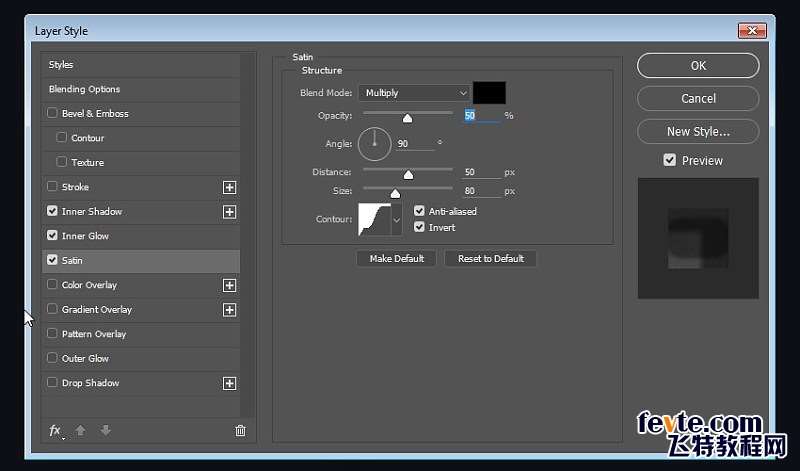This screenshot has height=471, width=800.
Task: Click Reset to Default button
Action: [490, 259]
